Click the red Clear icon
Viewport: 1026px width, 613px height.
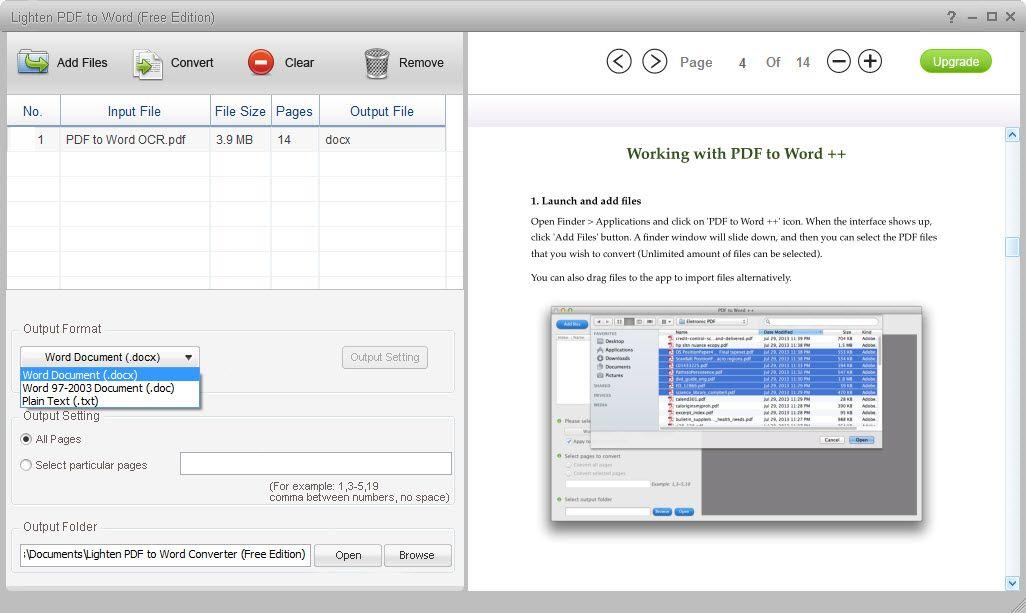[261, 62]
